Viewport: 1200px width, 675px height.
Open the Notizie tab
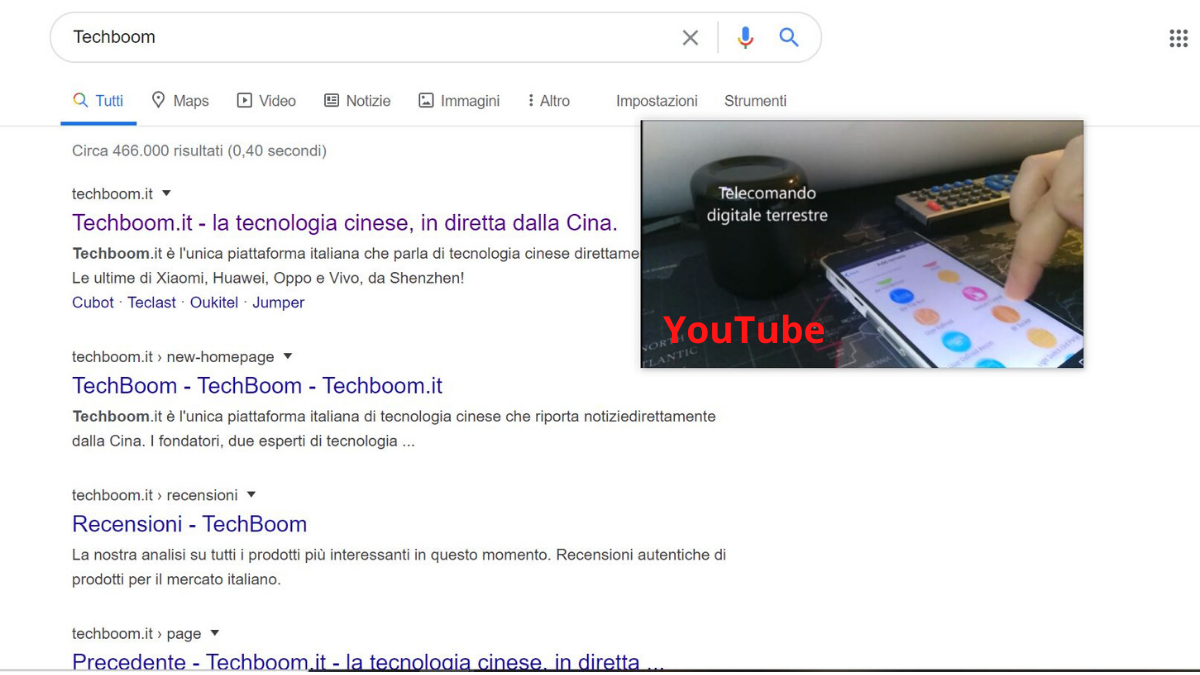[x=357, y=101]
